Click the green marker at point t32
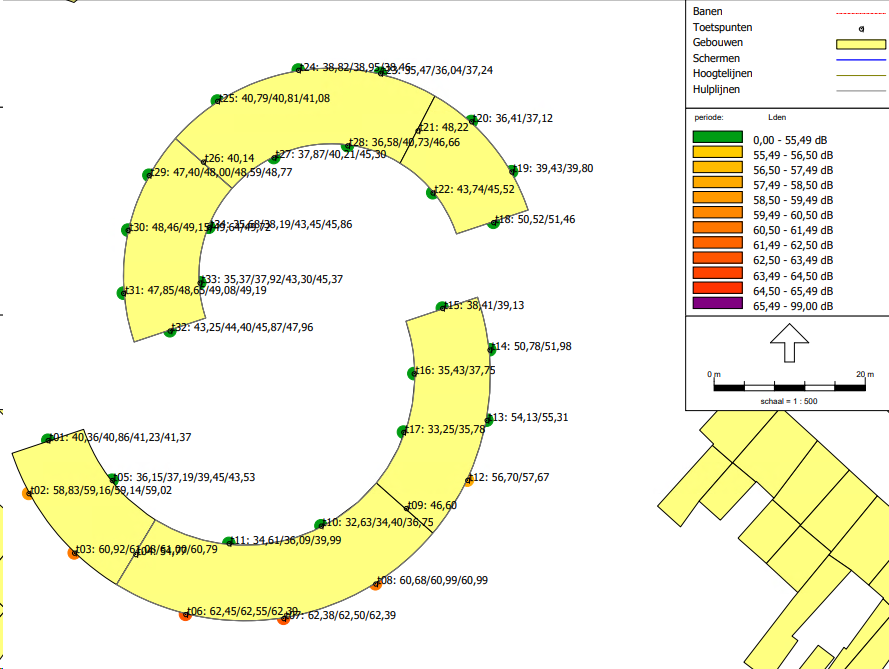 click(x=170, y=331)
